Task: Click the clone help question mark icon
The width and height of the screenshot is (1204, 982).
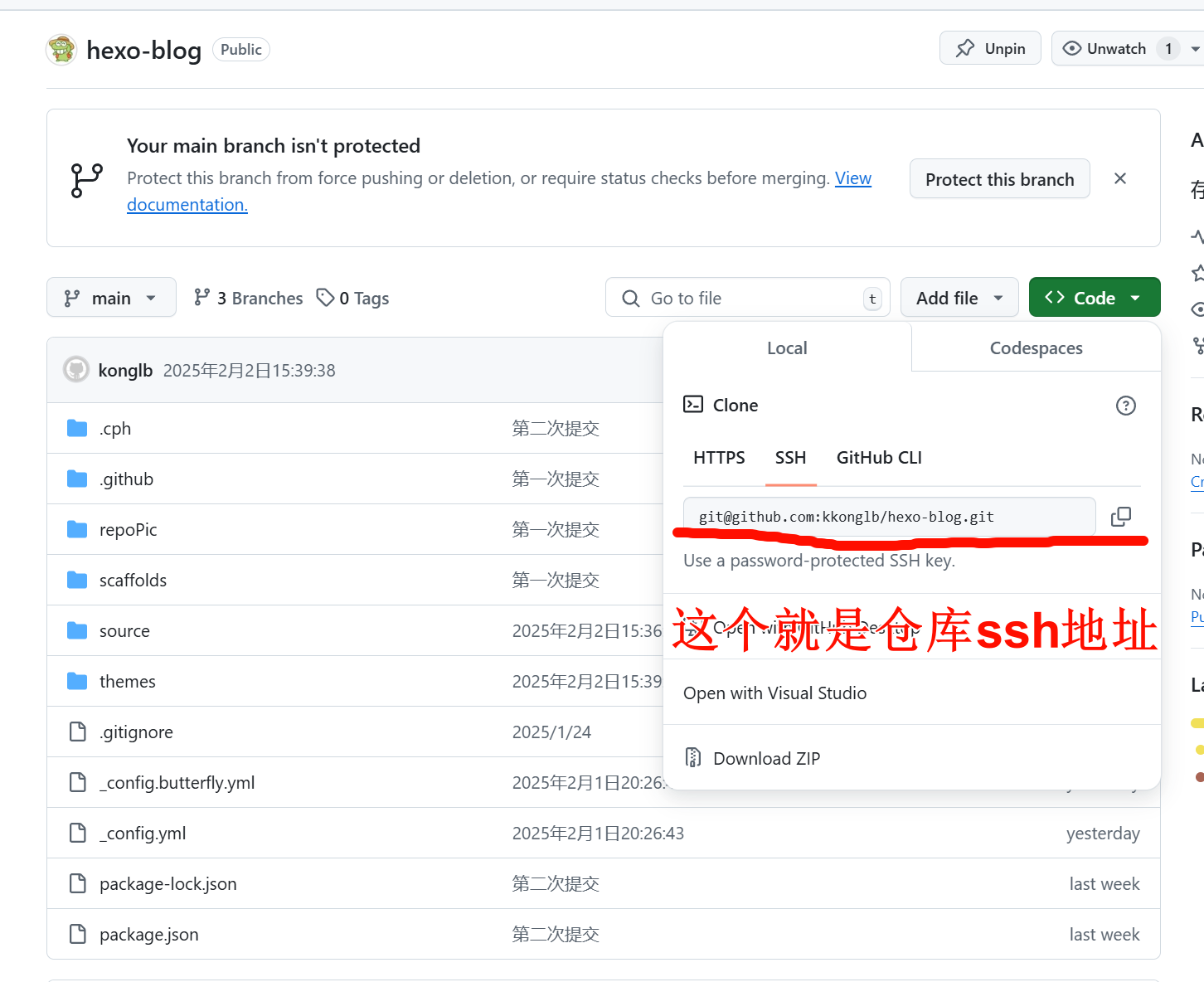Action: click(1125, 406)
